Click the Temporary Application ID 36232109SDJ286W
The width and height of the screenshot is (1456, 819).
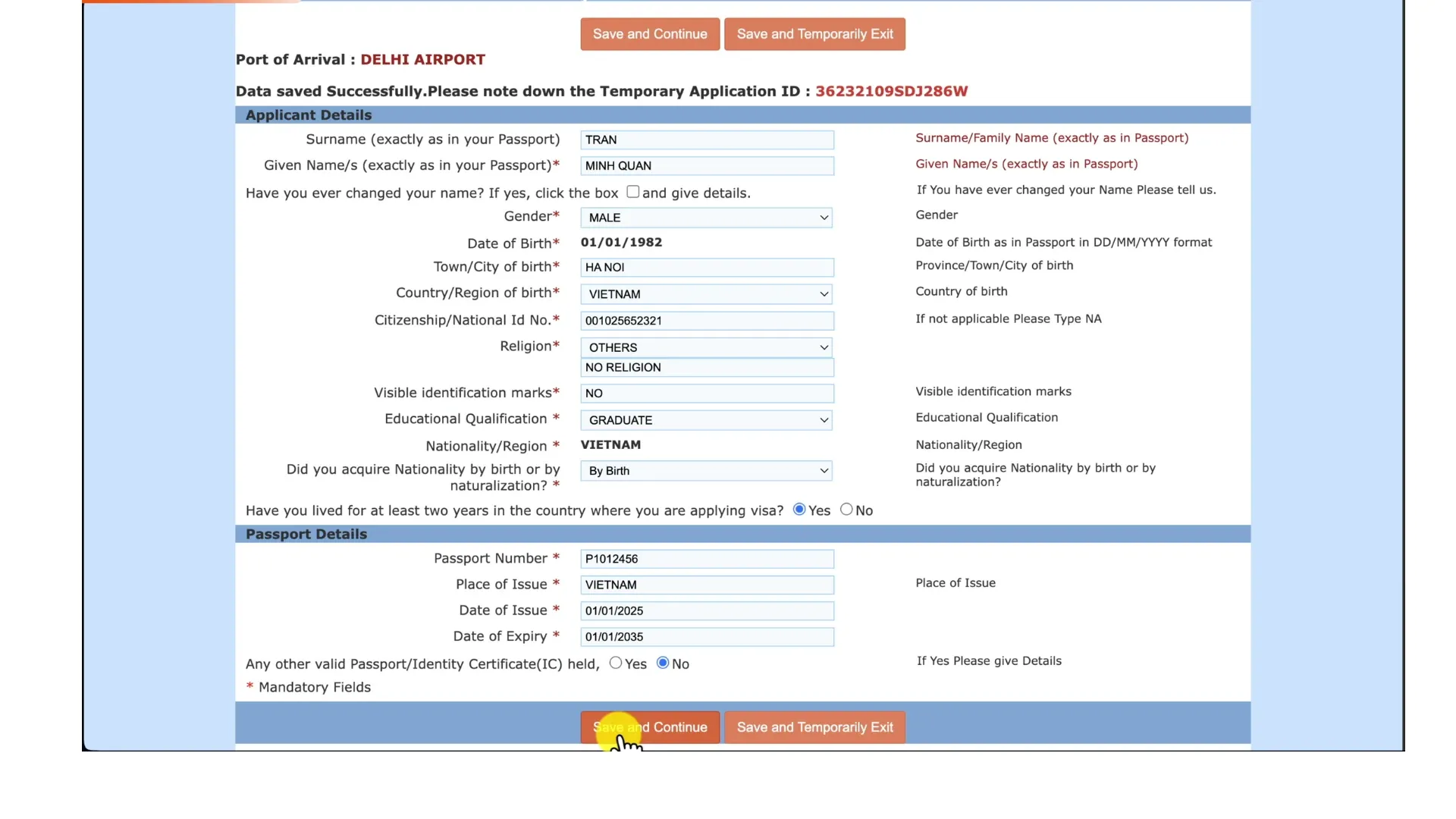tap(891, 91)
